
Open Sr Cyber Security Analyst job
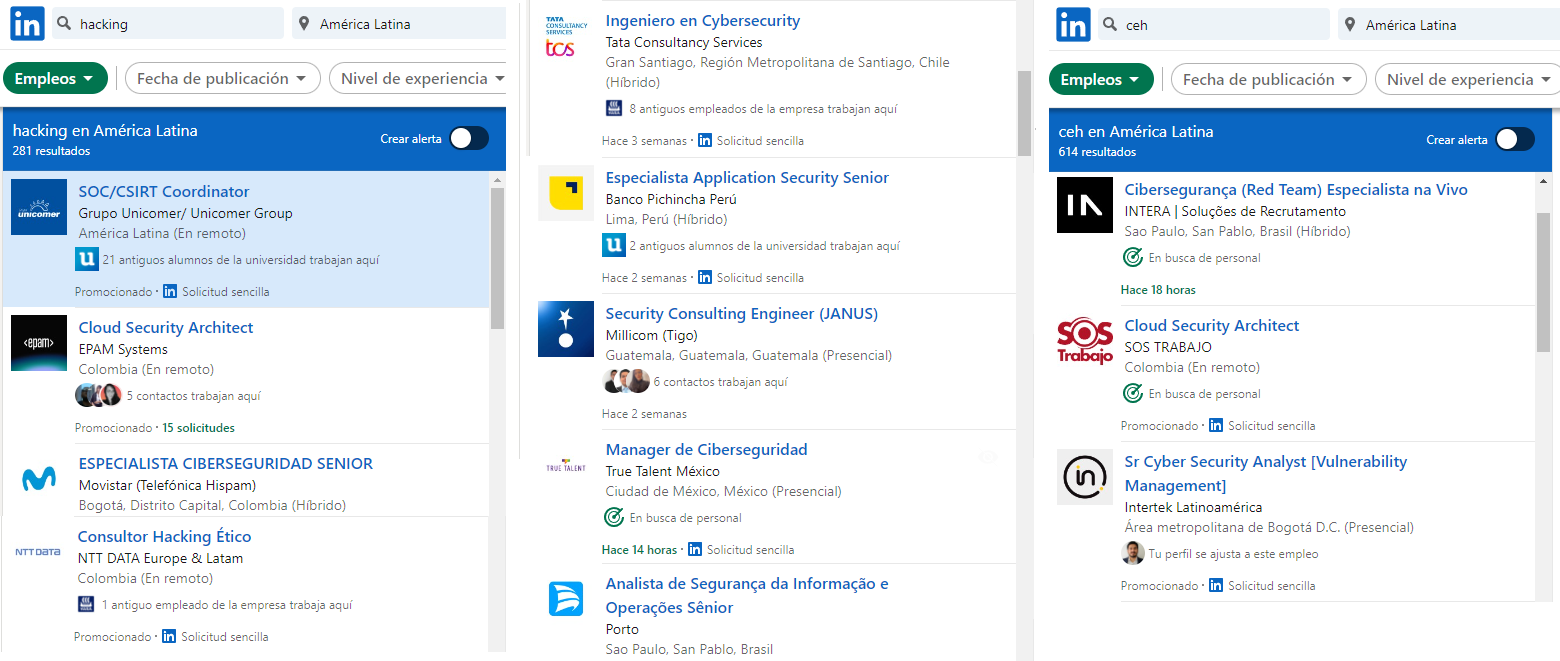(x=1266, y=473)
